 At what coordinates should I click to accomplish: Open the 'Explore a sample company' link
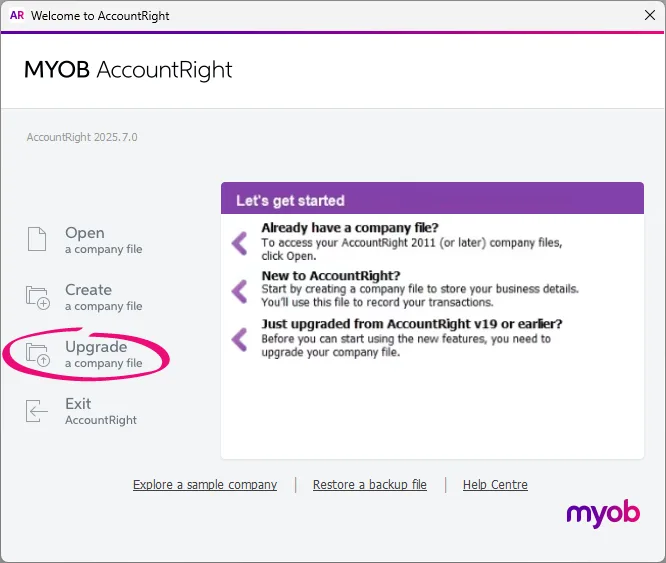point(205,484)
